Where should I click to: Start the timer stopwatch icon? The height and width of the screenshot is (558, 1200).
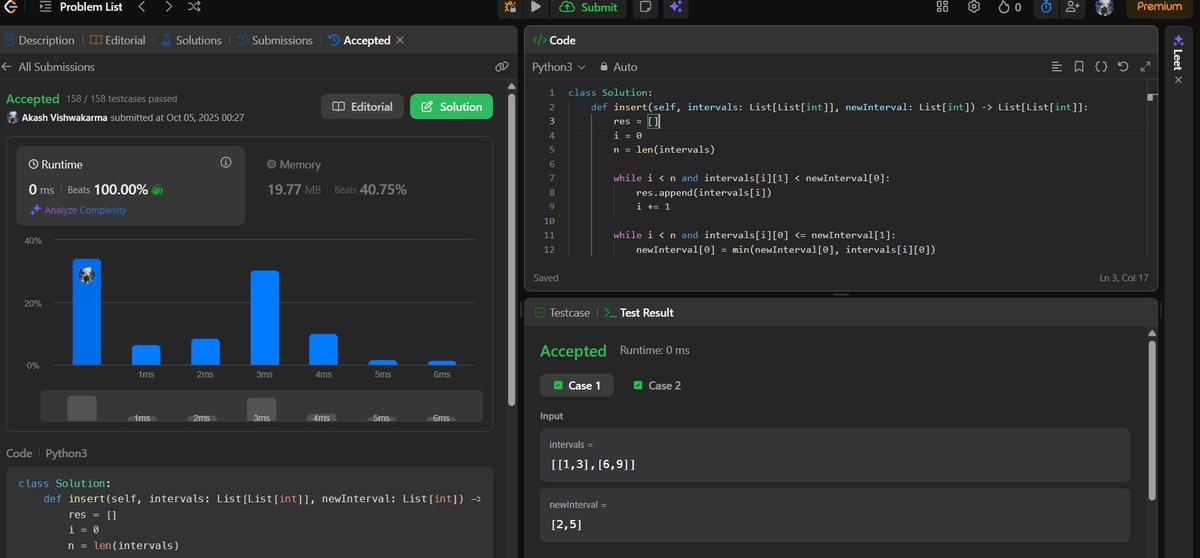pyautogui.click(x=1046, y=7)
